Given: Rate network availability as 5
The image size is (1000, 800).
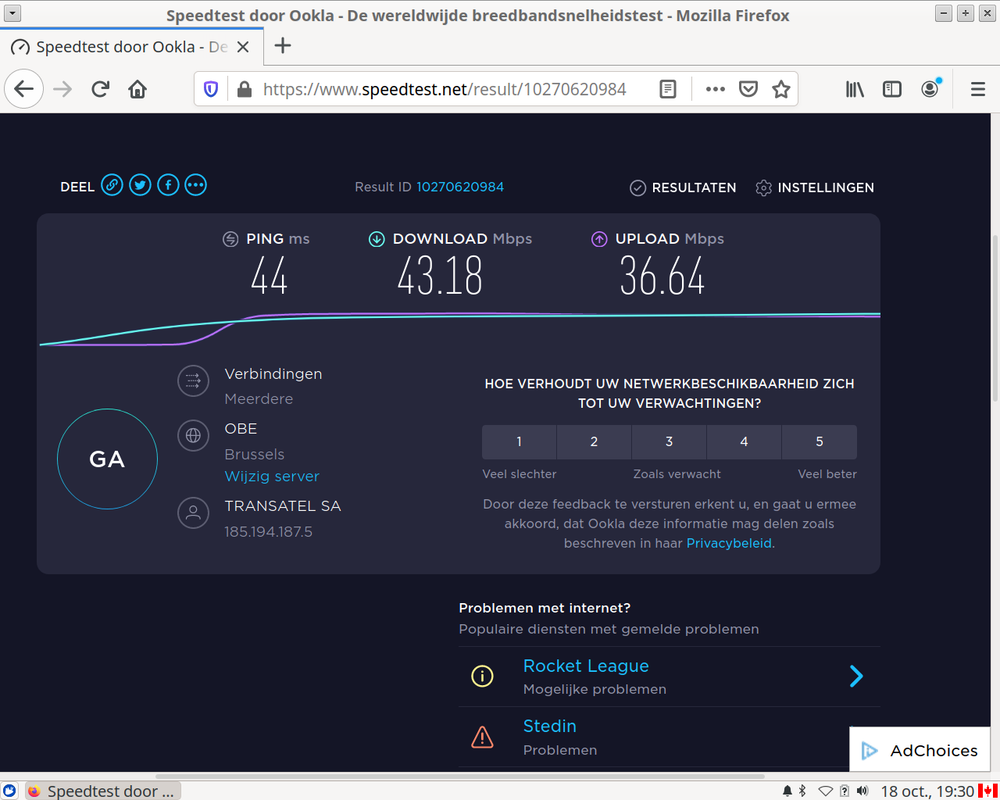Looking at the screenshot, I should (x=820, y=441).
